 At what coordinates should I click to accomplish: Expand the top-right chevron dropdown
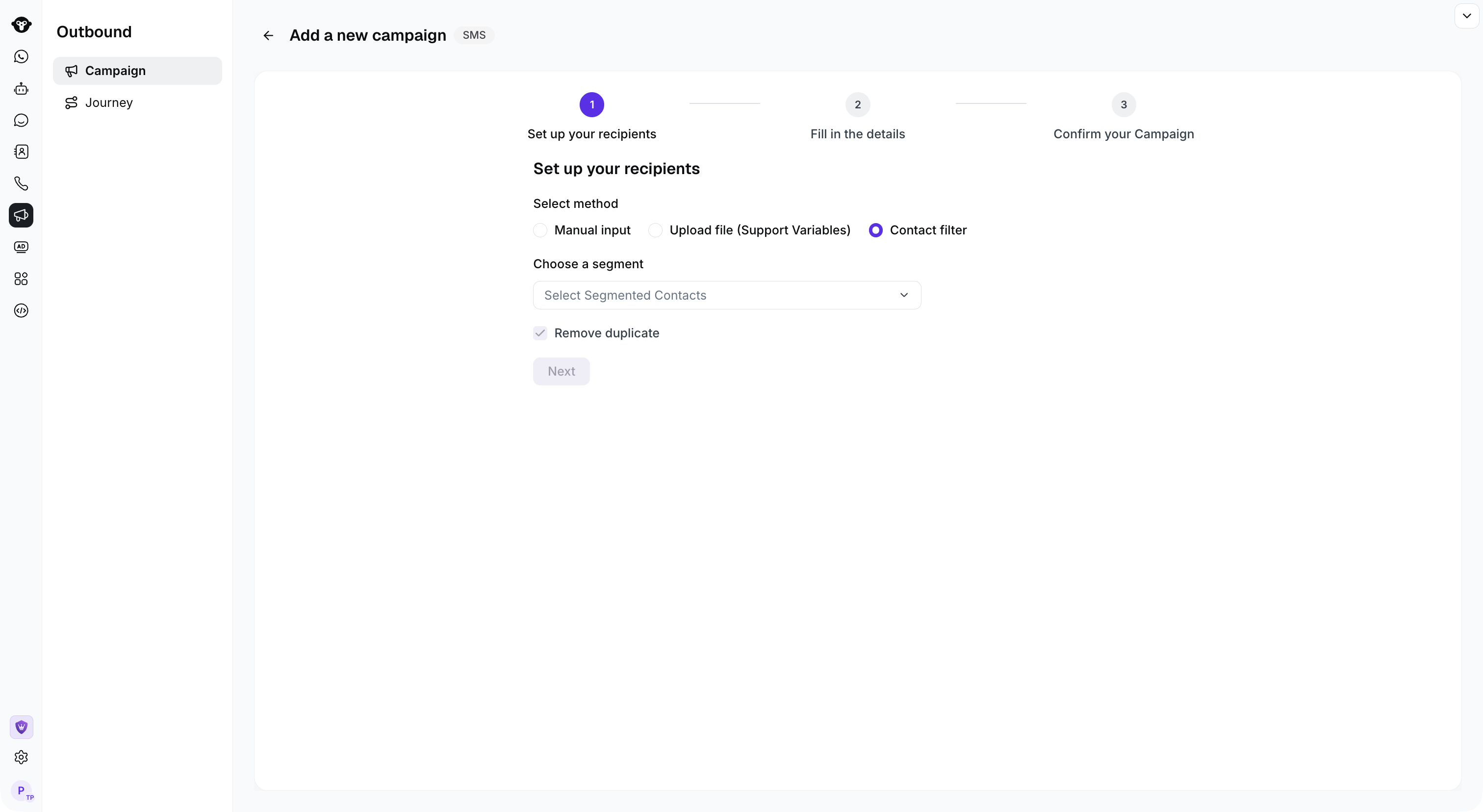1467,16
